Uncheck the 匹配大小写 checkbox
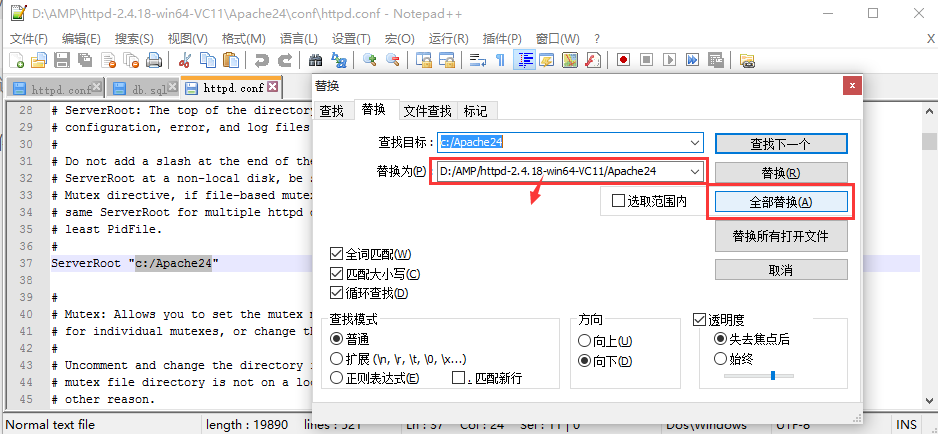 pyautogui.click(x=336, y=274)
